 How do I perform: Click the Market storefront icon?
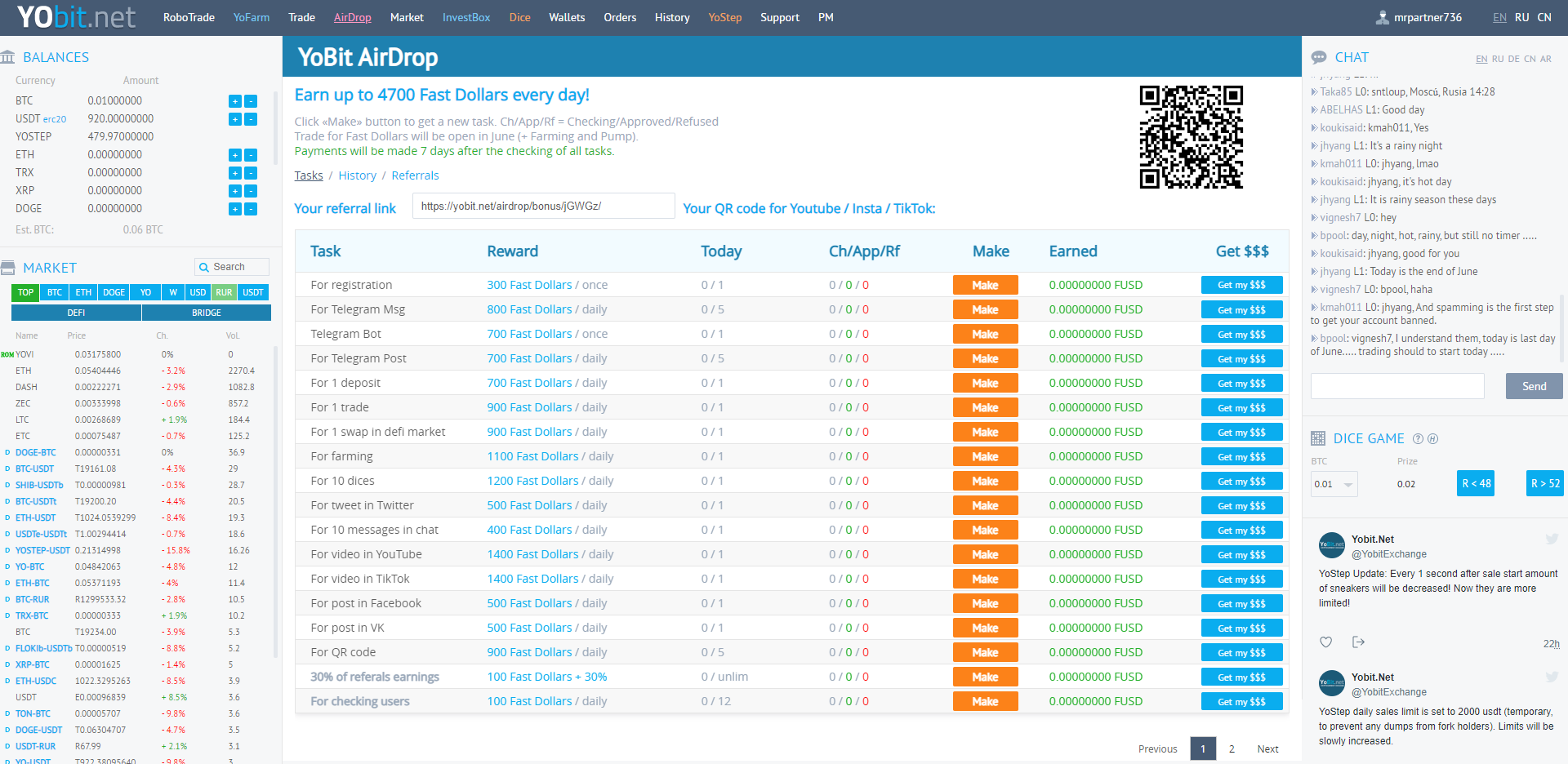coord(8,268)
